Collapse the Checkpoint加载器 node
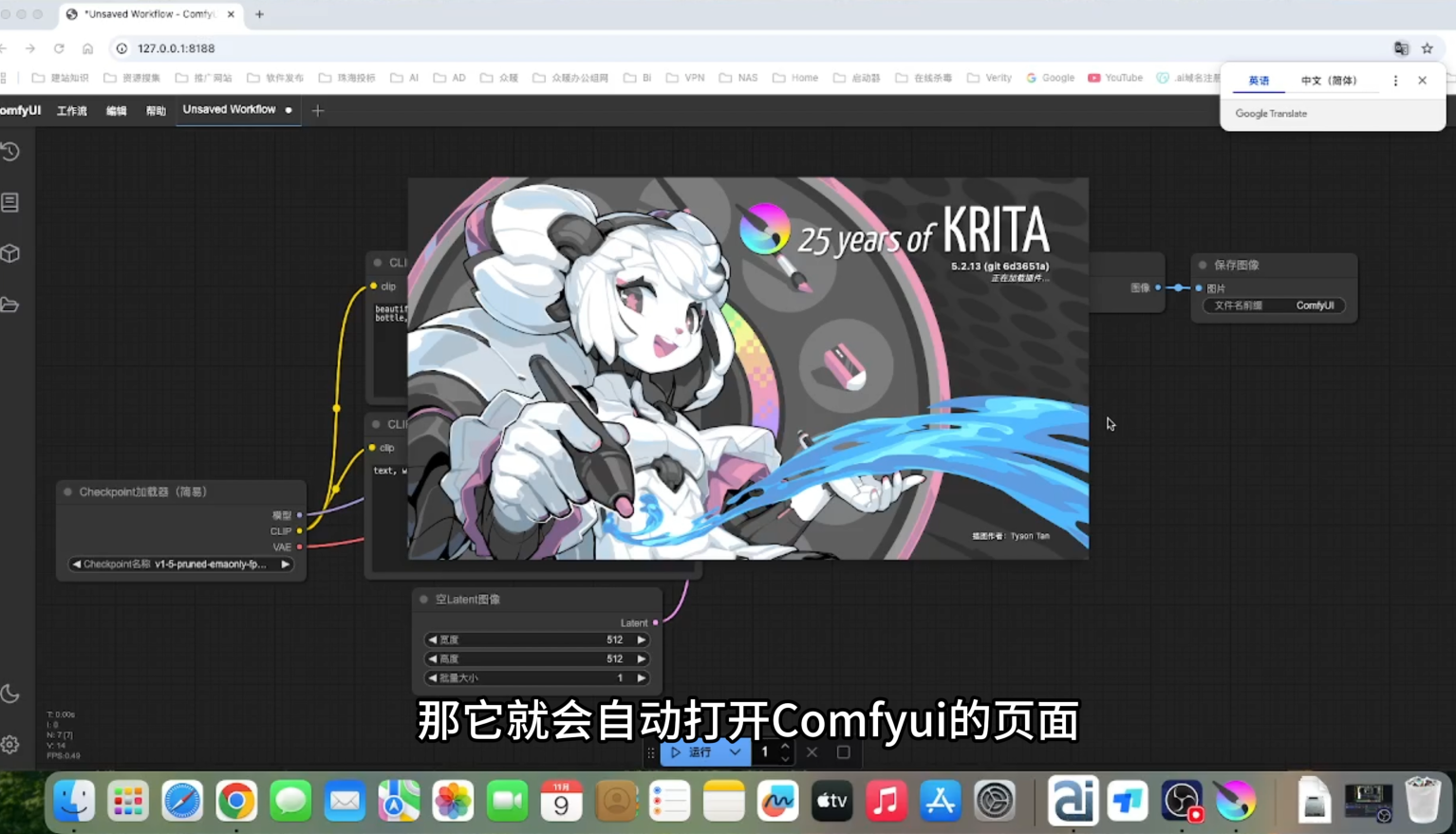 coord(68,492)
